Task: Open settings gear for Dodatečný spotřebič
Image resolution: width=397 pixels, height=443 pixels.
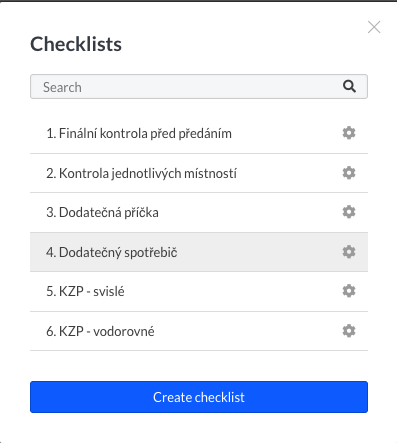Action: tap(349, 252)
